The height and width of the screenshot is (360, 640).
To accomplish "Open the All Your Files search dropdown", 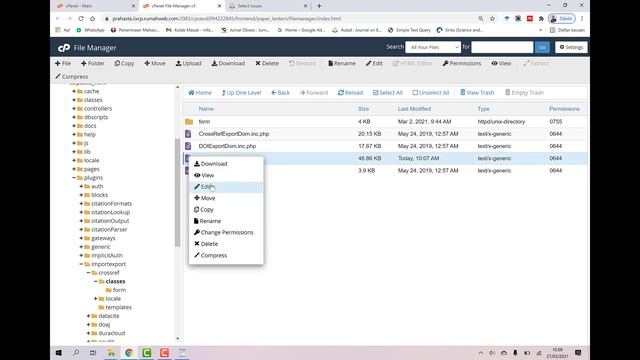I will pyautogui.click(x=433, y=47).
